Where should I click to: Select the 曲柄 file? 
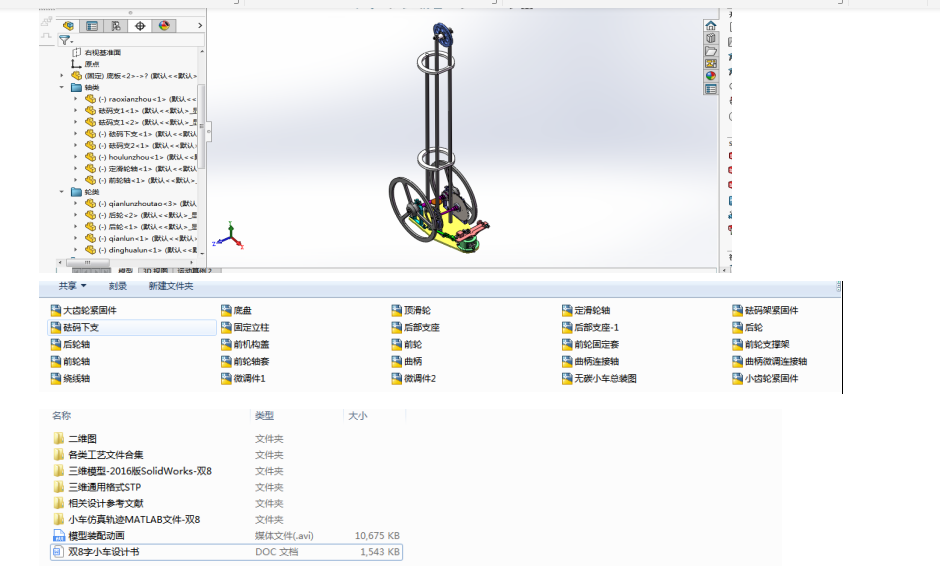click(406, 362)
